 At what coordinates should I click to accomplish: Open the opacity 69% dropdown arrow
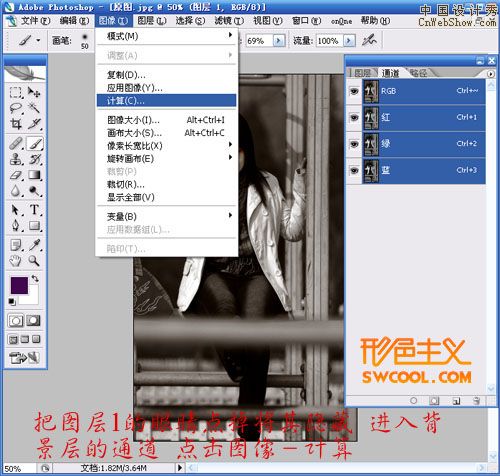pos(278,41)
